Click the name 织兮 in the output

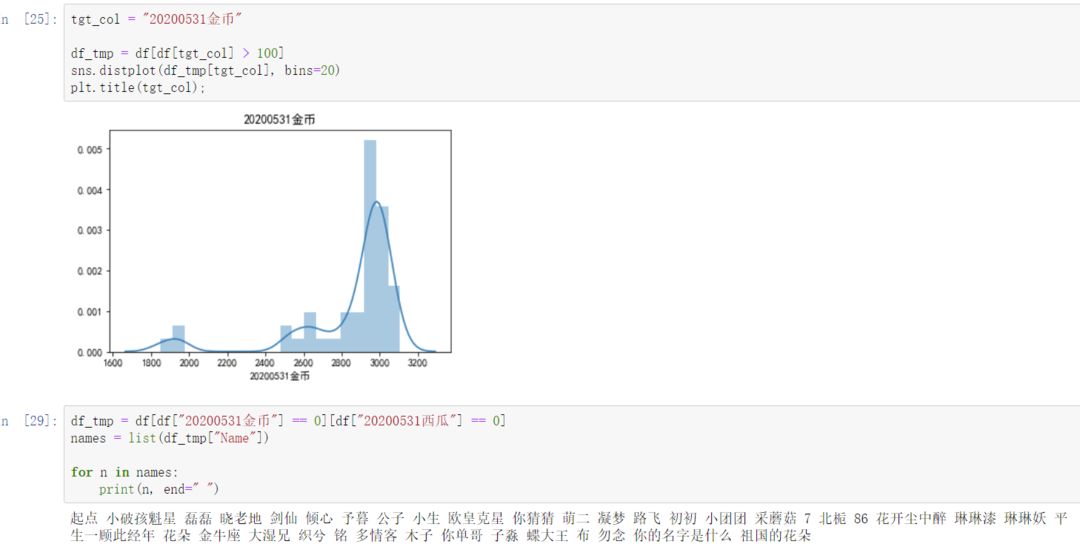click(313, 535)
